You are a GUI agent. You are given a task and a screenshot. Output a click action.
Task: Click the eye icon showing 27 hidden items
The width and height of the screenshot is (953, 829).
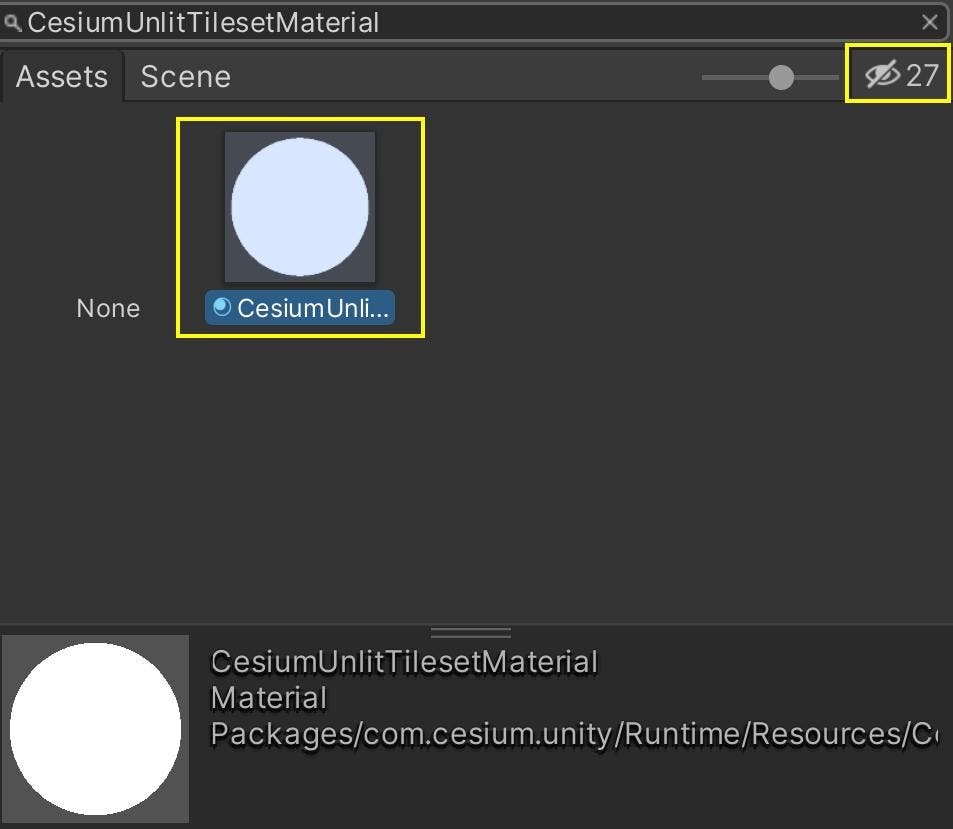pos(895,73)
